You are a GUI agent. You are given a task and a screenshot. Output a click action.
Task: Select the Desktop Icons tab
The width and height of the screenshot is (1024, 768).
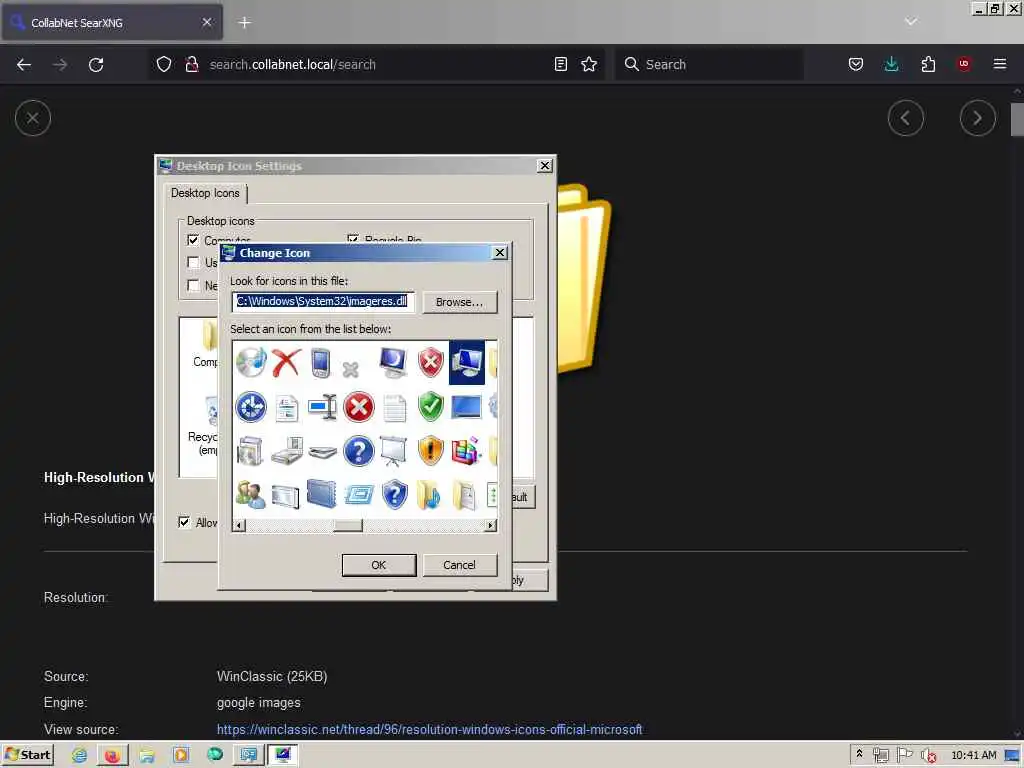coord(205,193)
